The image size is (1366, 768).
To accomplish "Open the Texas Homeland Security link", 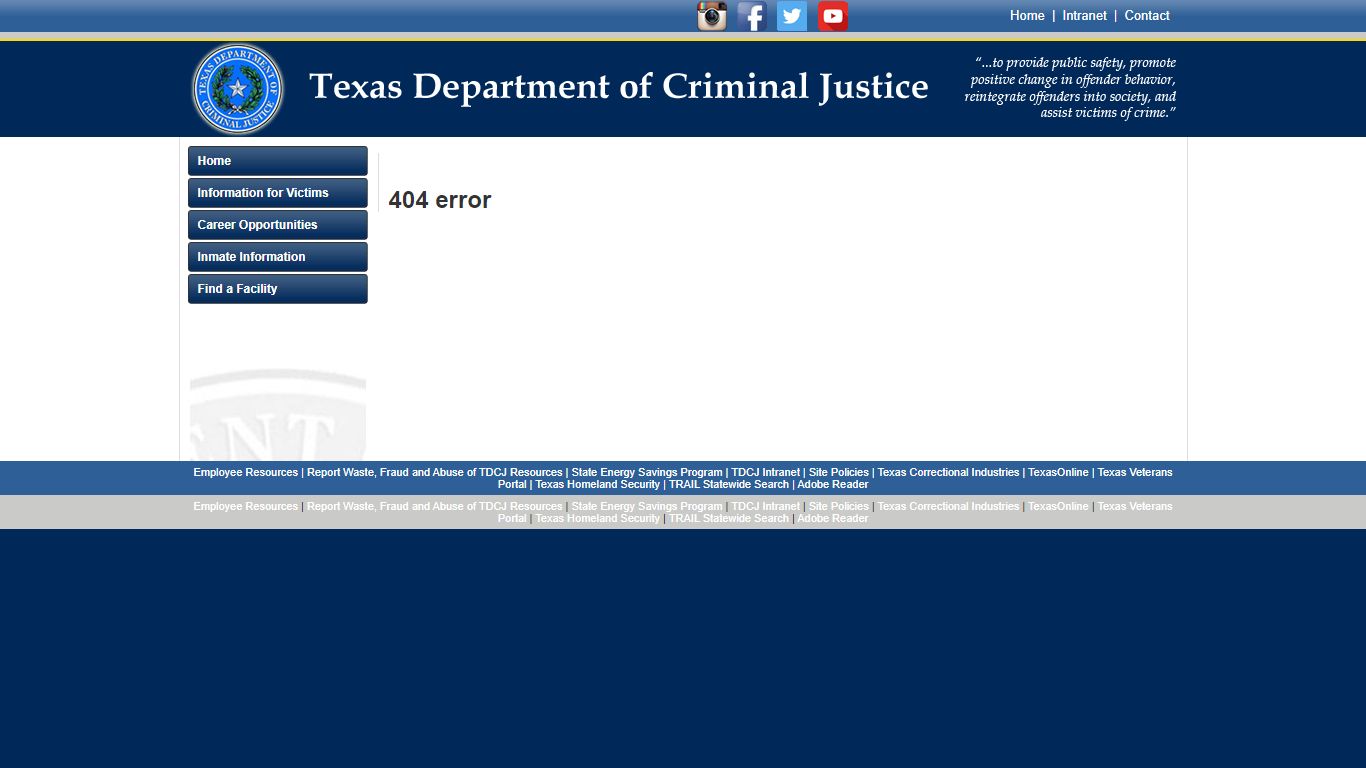I will 597,484.
